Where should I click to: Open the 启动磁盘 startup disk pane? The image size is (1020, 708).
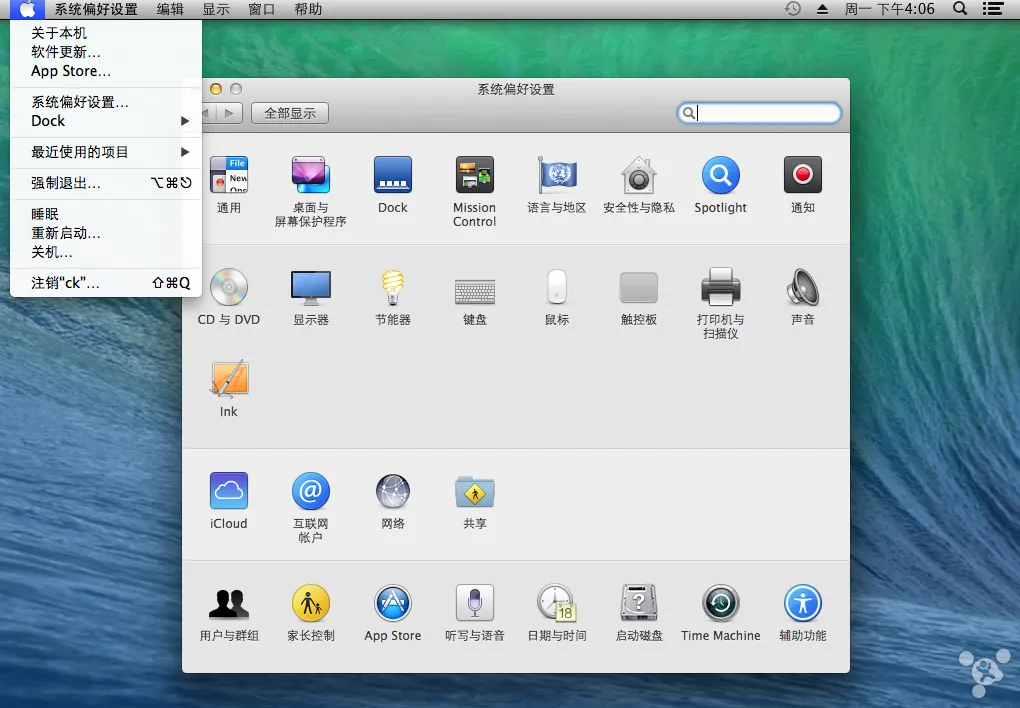638,604
